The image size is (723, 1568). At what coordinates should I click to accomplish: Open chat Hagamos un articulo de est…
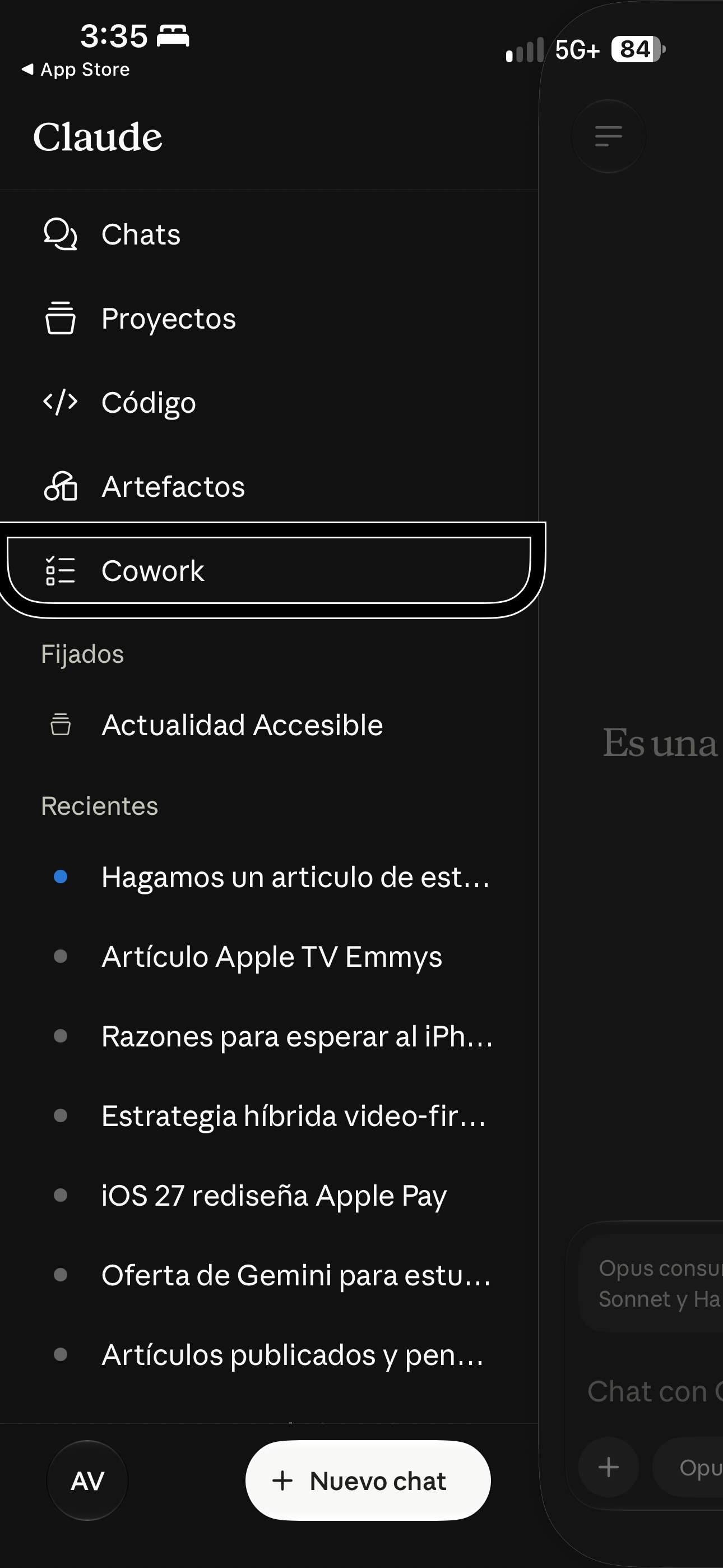[x=269, y=877]
